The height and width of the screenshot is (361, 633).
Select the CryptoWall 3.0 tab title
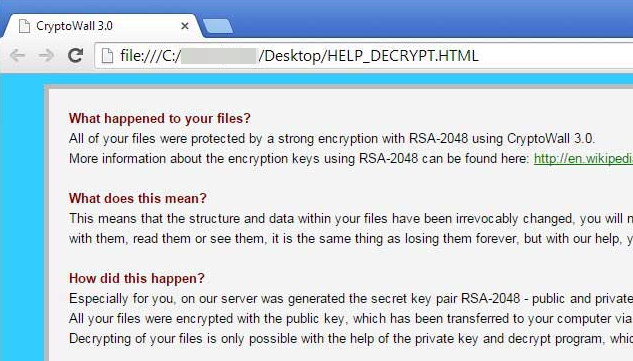74,26
